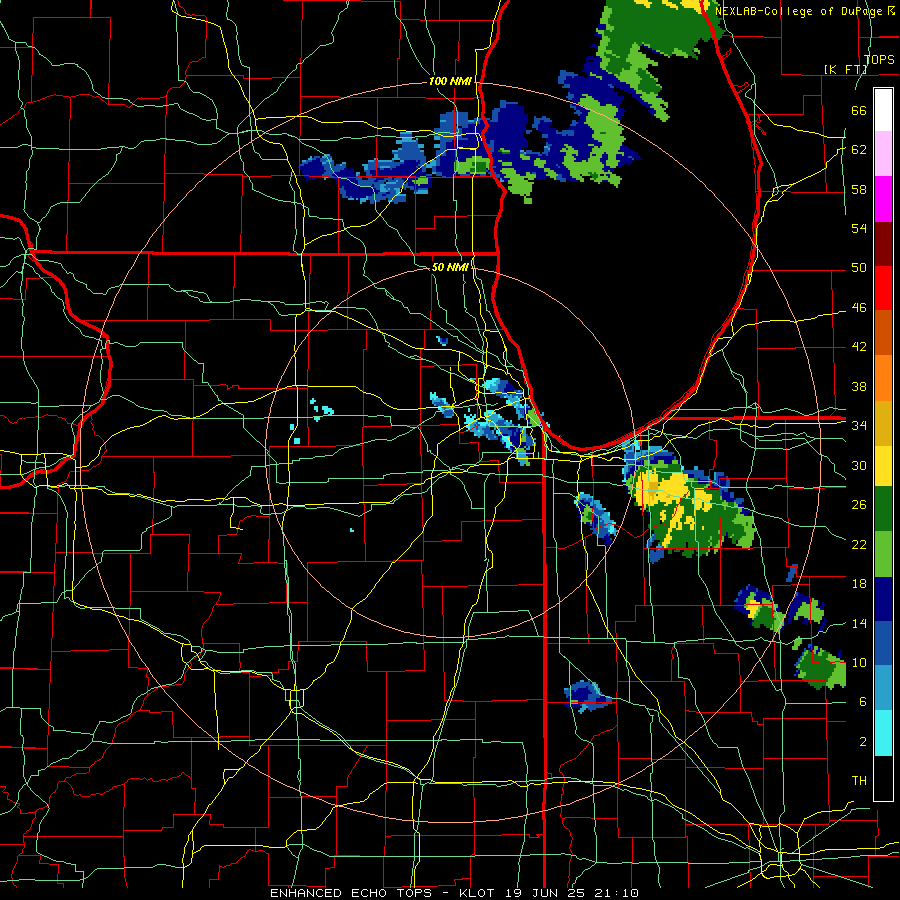Image resolution: width=900 pixels, height=900 pixels.
Task: Click the 'NEXLAB-College of DuPage' credit text
Action: 800,11
